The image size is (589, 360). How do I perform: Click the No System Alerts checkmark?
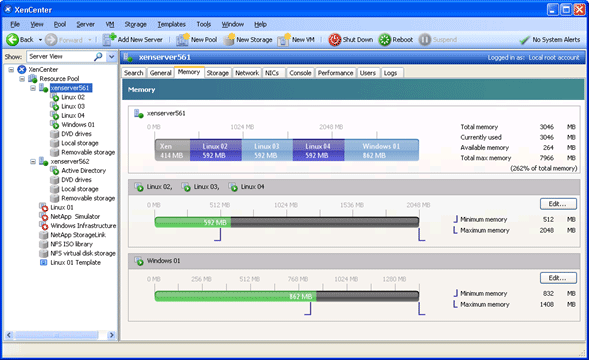(524, 40)
